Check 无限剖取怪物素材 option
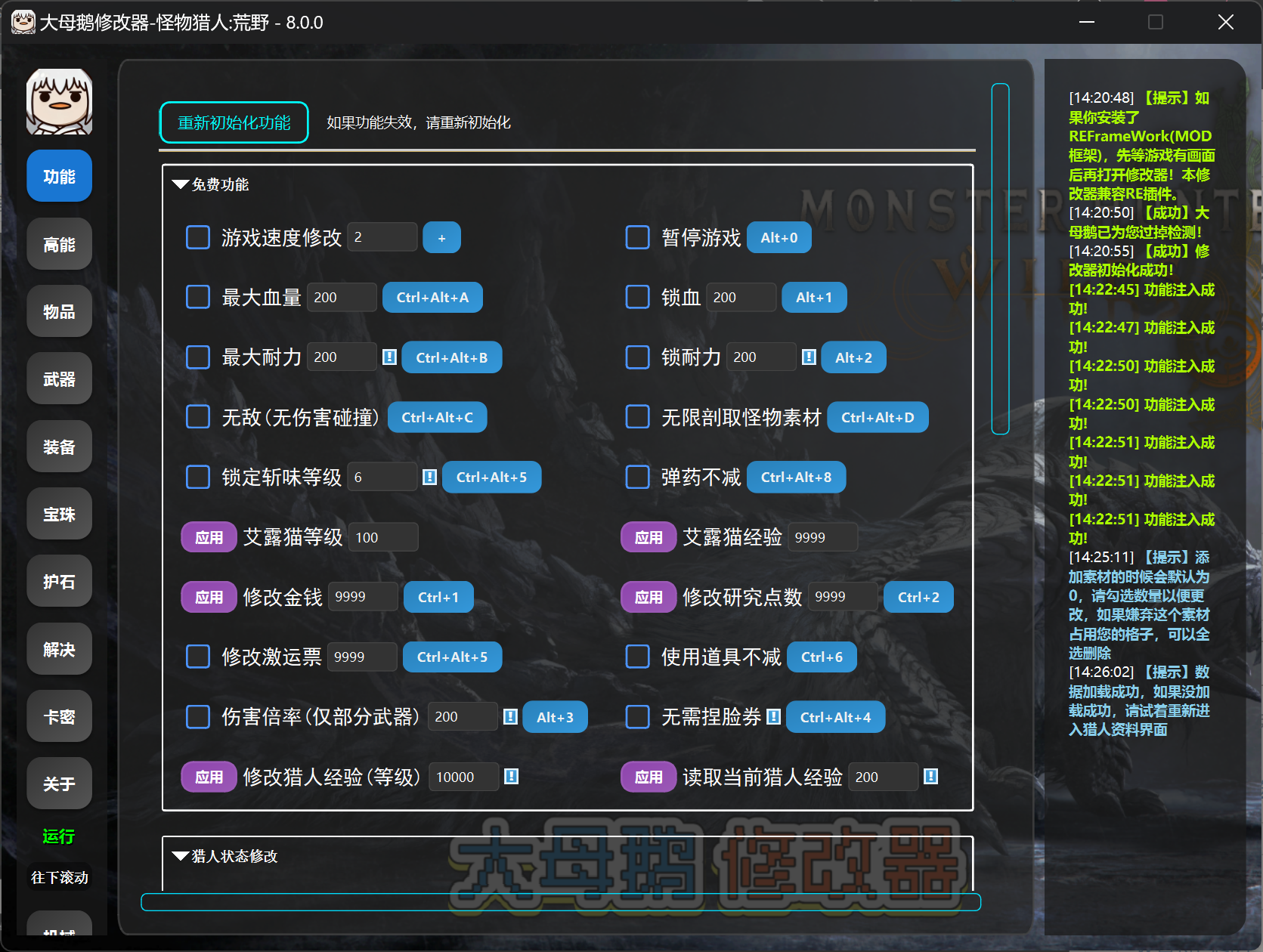The image size is (1263, 952). tap(637, 417)
